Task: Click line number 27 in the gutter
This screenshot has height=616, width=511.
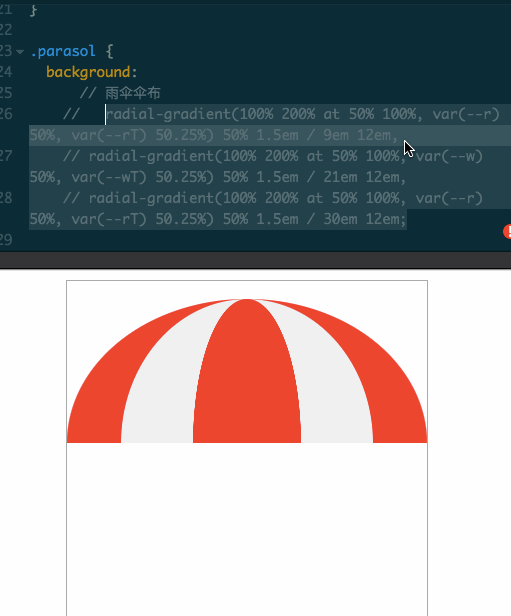Action: coord(6,156)
